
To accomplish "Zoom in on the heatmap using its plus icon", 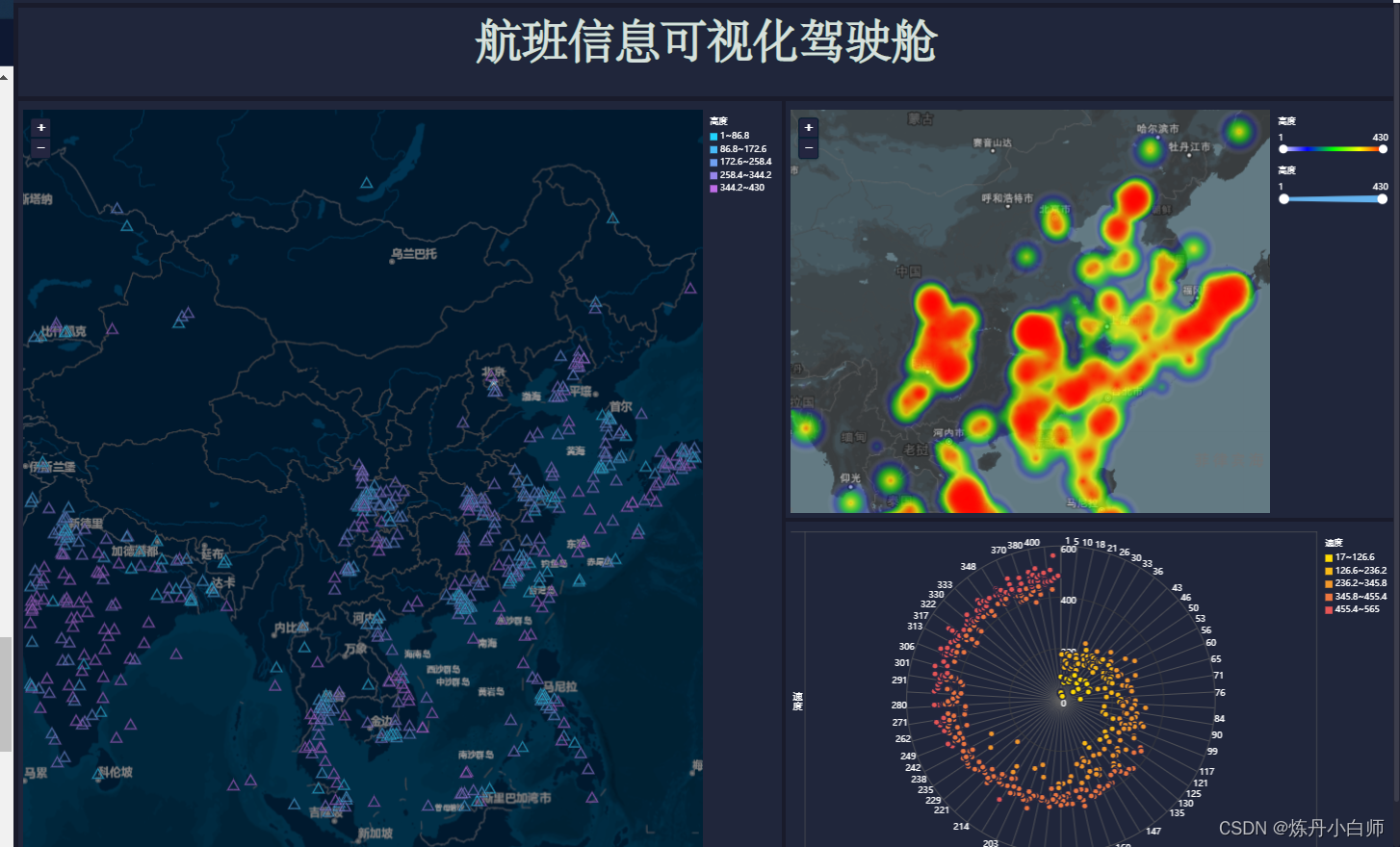I will [807, 126].
